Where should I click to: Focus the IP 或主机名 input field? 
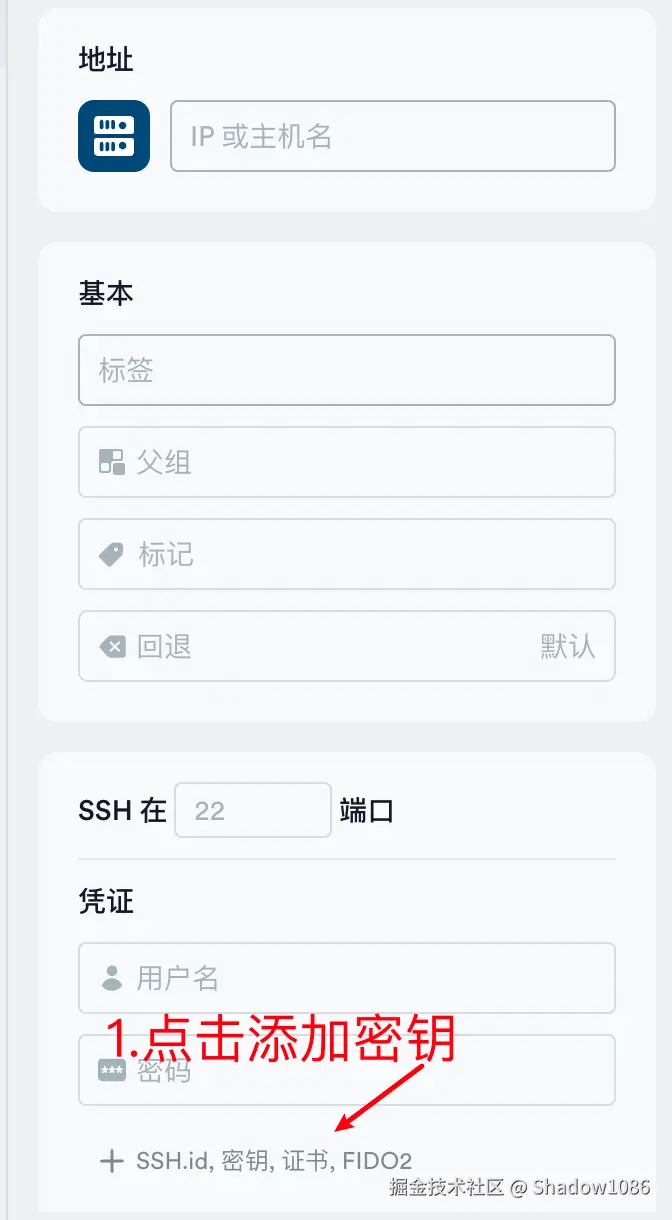click(390, 136)
